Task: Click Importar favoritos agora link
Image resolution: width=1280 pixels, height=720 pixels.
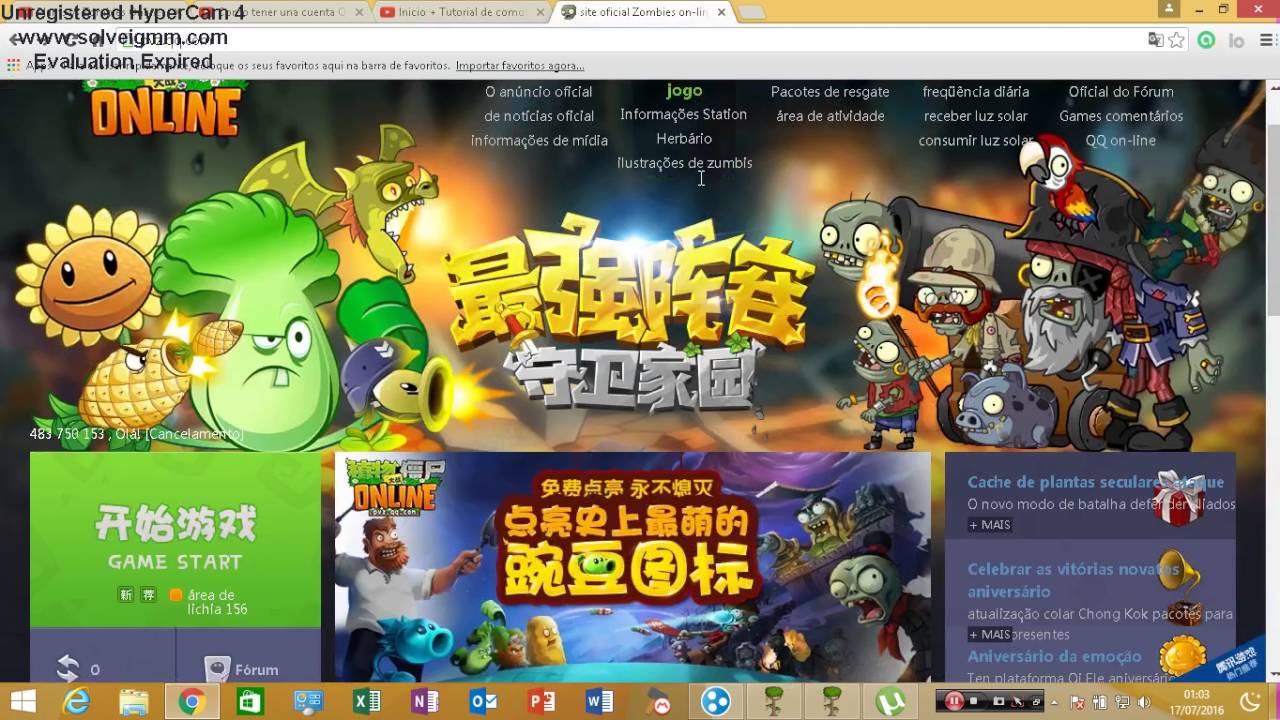Action: (520, 66)
